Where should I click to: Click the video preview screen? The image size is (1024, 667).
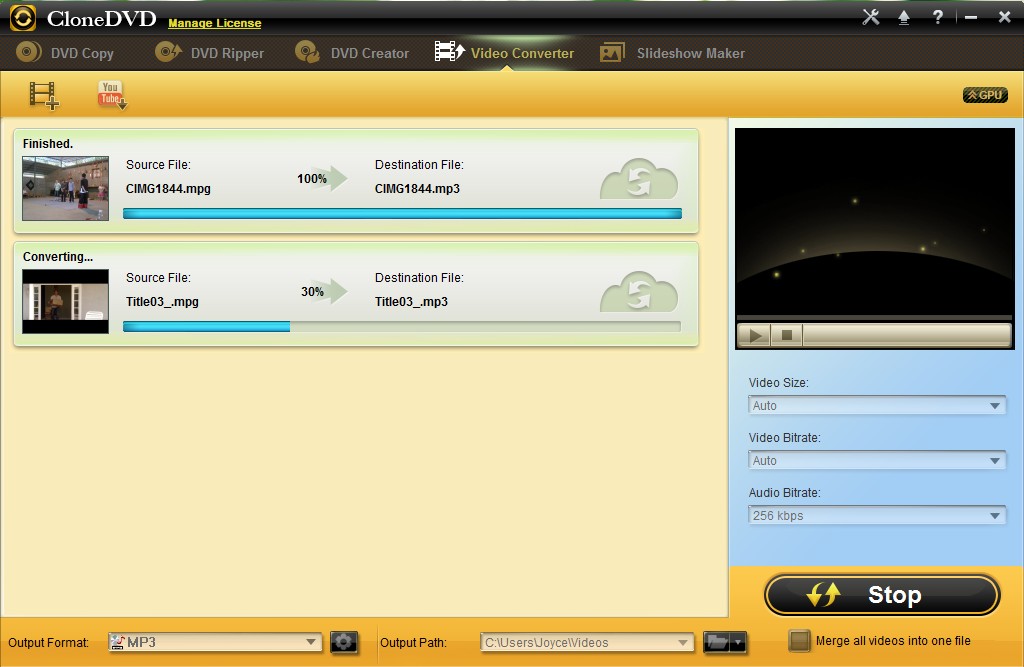pyautogui.click(x=874, y=222)
